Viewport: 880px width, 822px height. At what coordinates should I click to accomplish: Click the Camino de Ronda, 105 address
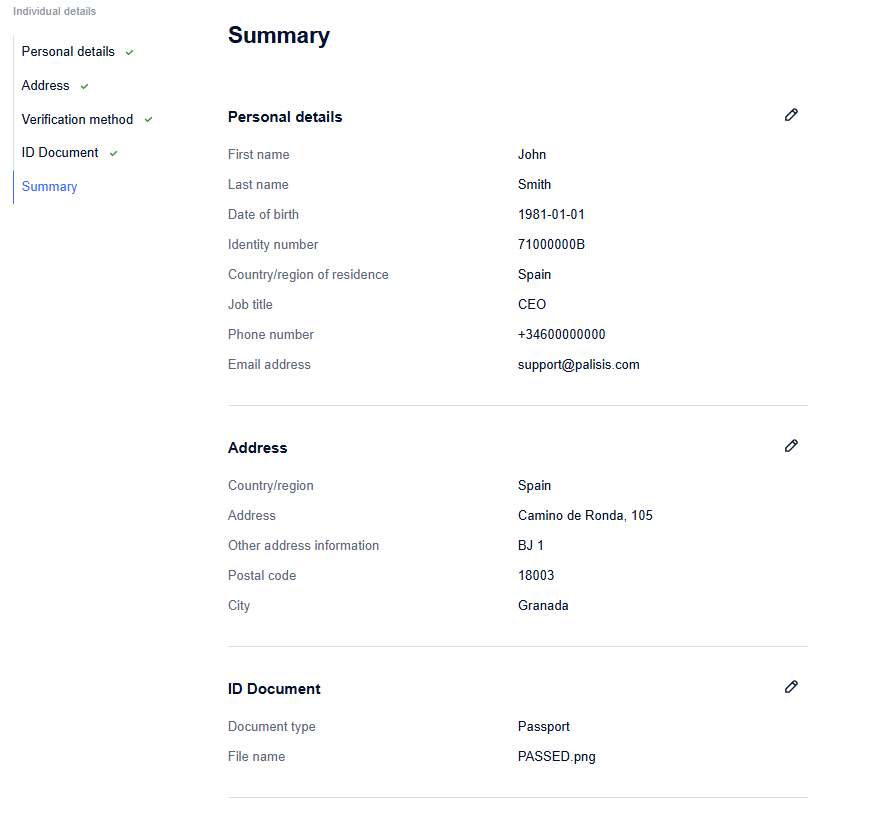click(585, 516)
